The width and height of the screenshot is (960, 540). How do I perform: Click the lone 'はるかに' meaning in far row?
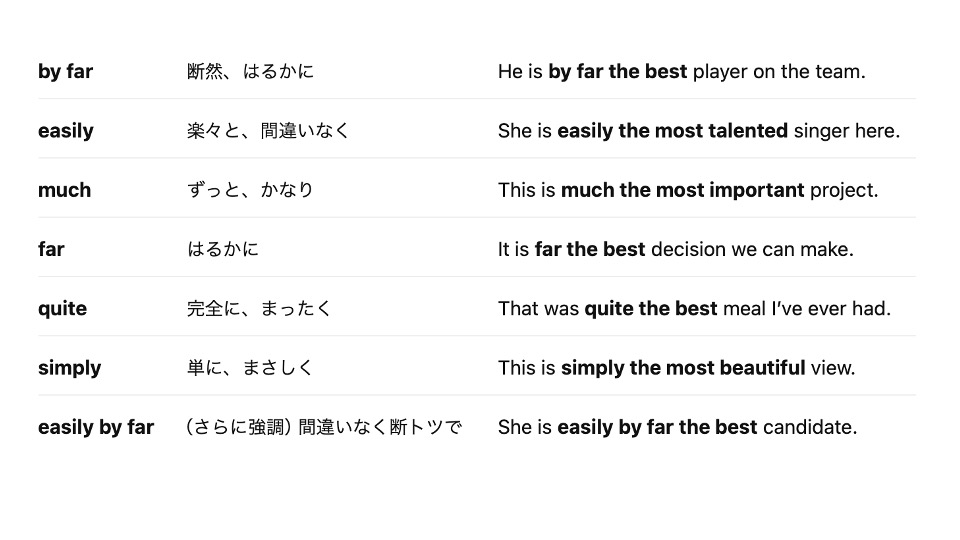coord(223,249)
